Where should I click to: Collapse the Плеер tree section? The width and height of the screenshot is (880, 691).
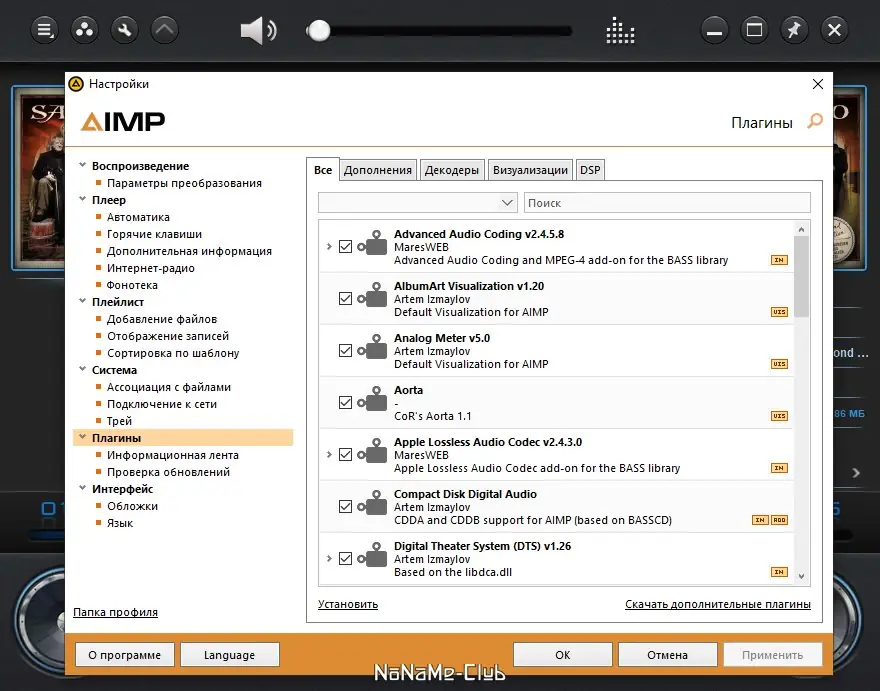tap(82, 199)
